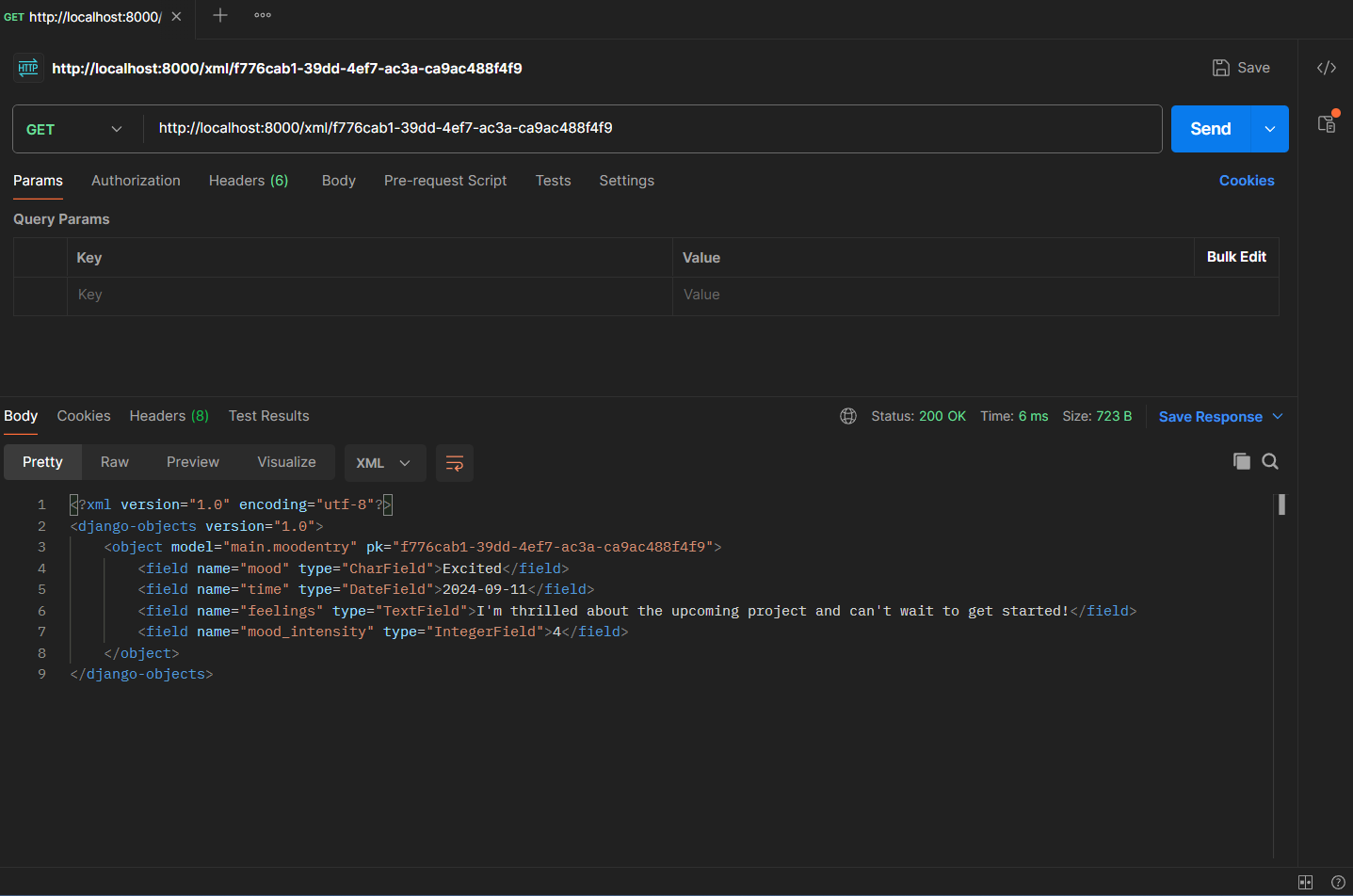The image size is (1353, 896).
Task: Click the closing django-objects tag line
Action: [141, 674]
